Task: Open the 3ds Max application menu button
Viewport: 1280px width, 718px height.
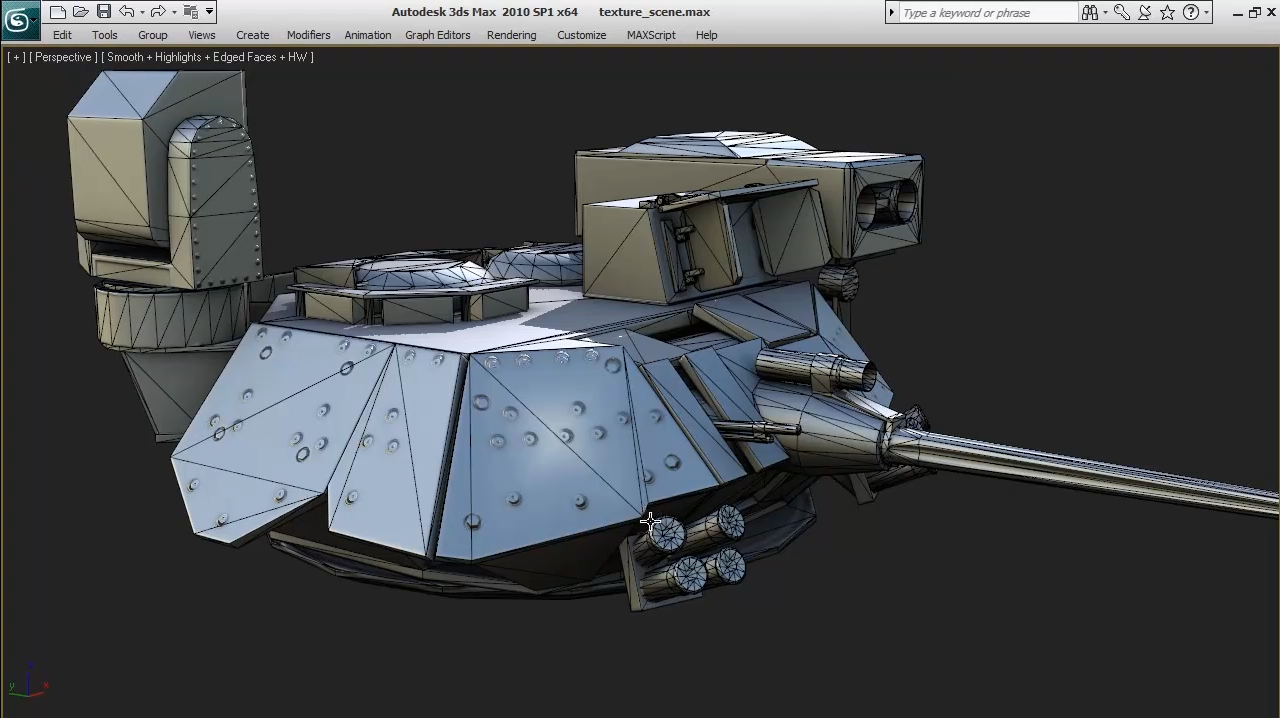Action: click(18, 20)
